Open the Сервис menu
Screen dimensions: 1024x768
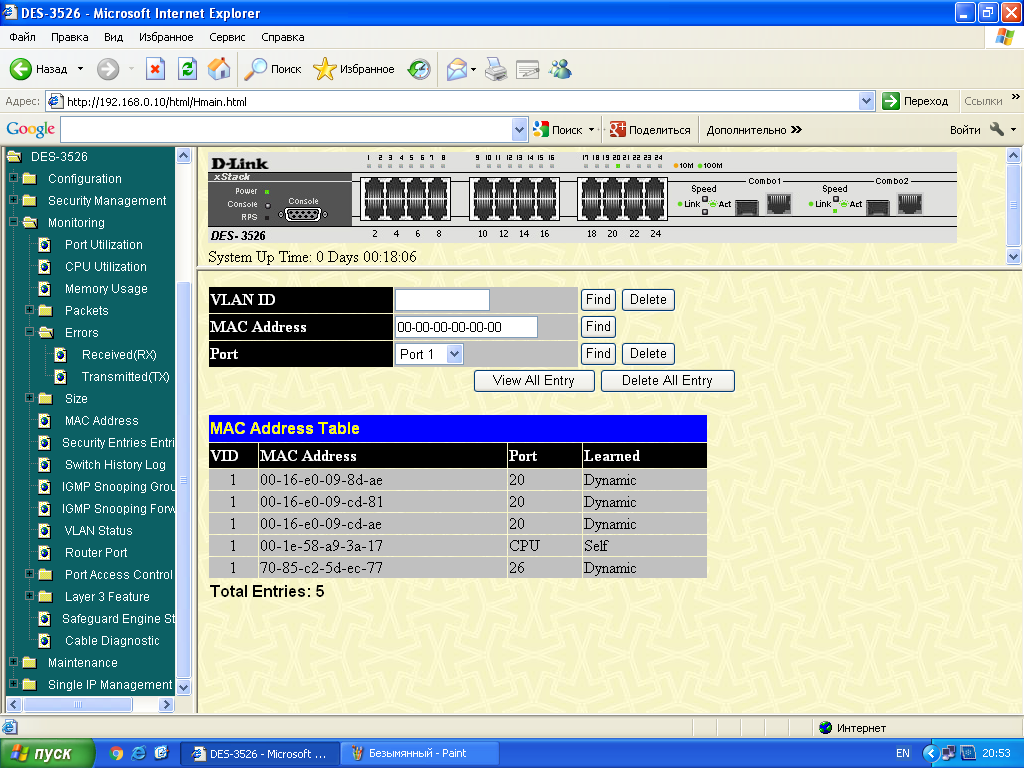pyautogui.click(x=227, y=37)
